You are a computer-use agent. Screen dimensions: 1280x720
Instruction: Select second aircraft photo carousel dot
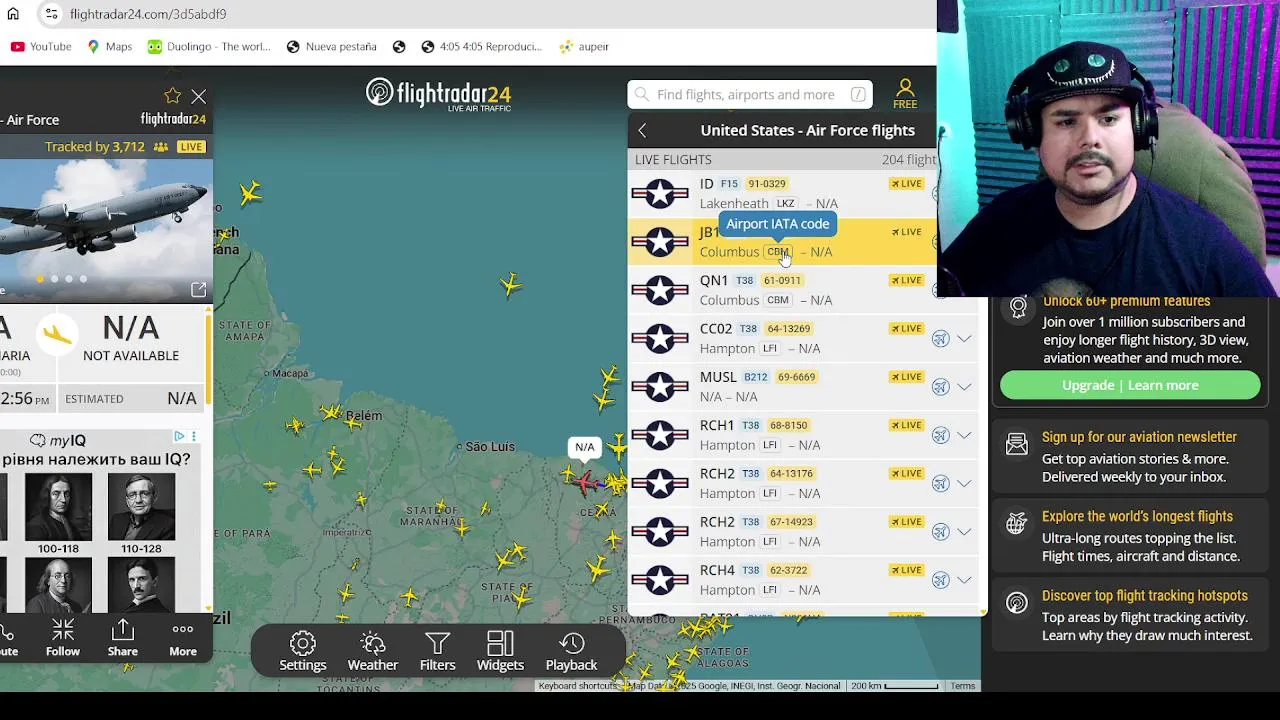pyautogui.click(x=55, y=279)
